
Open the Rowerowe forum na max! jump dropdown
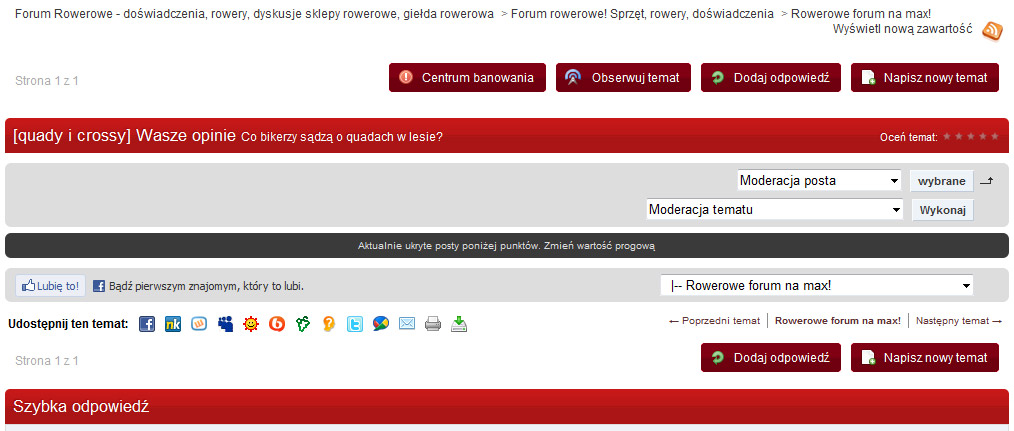click(x=816, y=286)
